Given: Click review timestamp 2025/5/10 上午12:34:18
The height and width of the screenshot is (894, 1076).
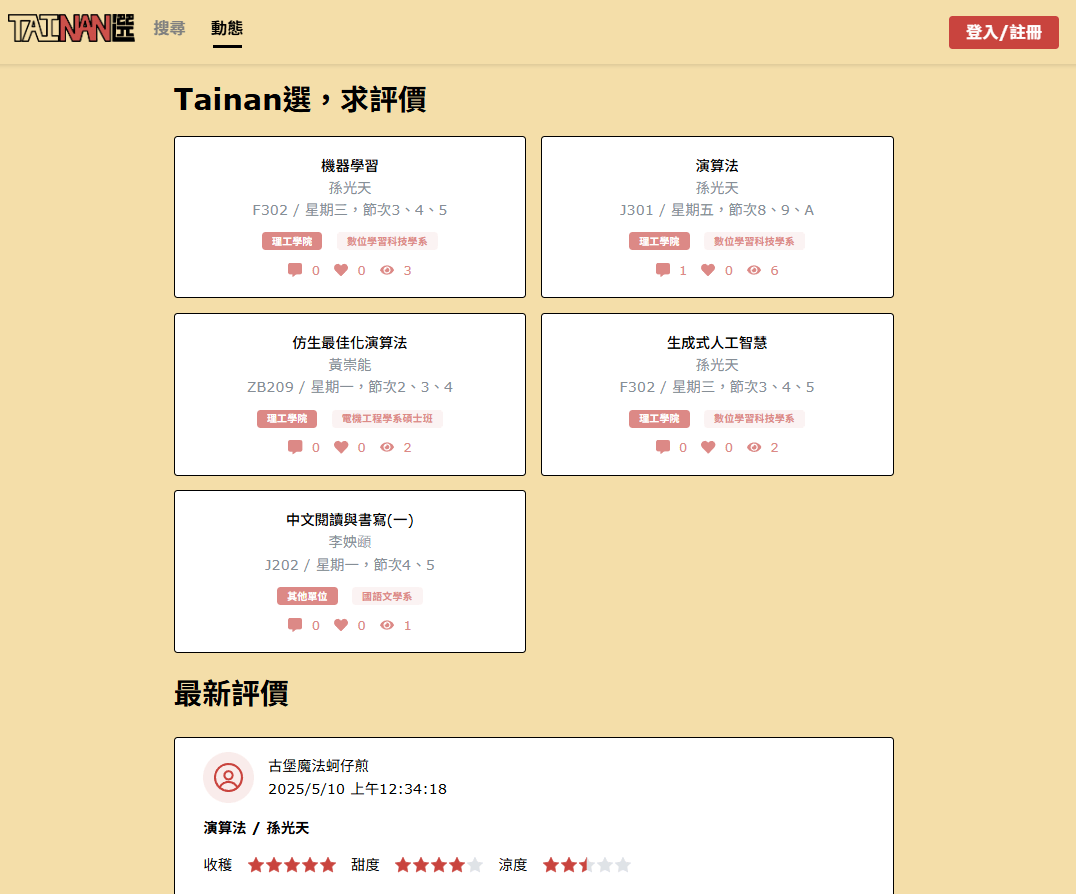Looking at the screenshot, I should pos(358,789).
